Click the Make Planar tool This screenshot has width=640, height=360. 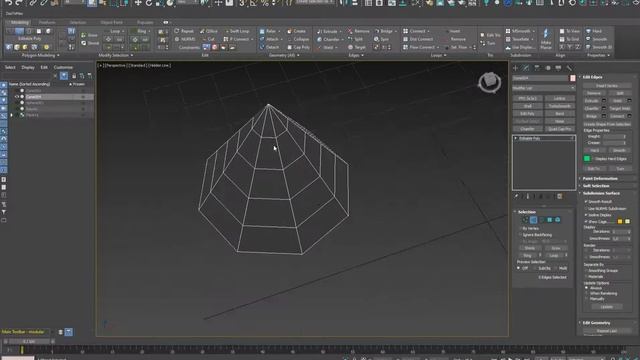pyautogui.click(x=546, y=40)
